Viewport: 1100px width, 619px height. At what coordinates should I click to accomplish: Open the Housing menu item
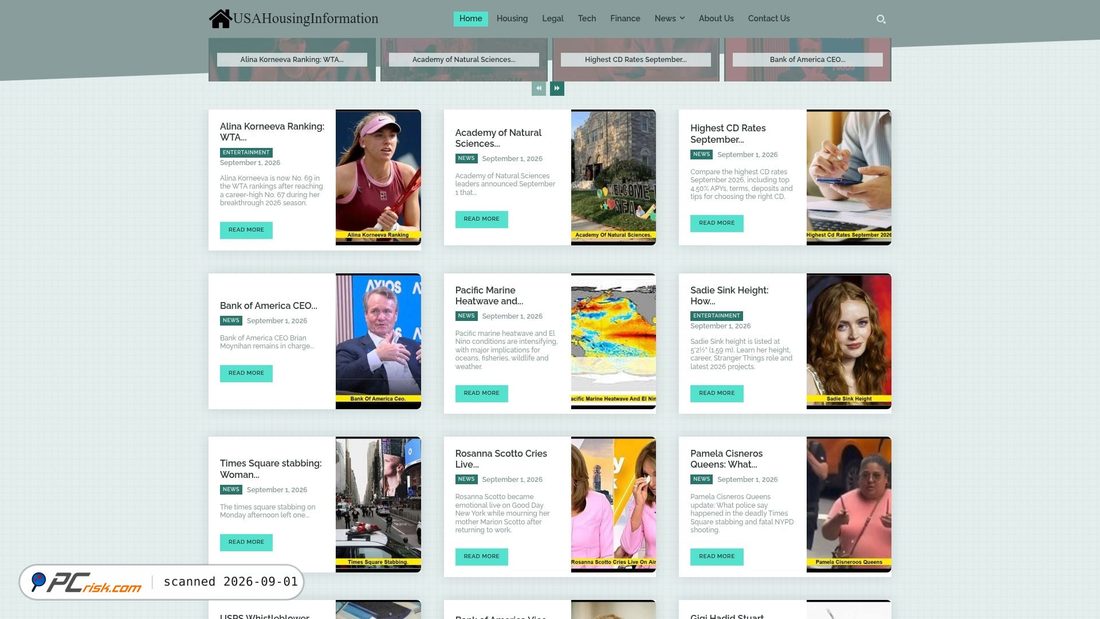[512, 19]
